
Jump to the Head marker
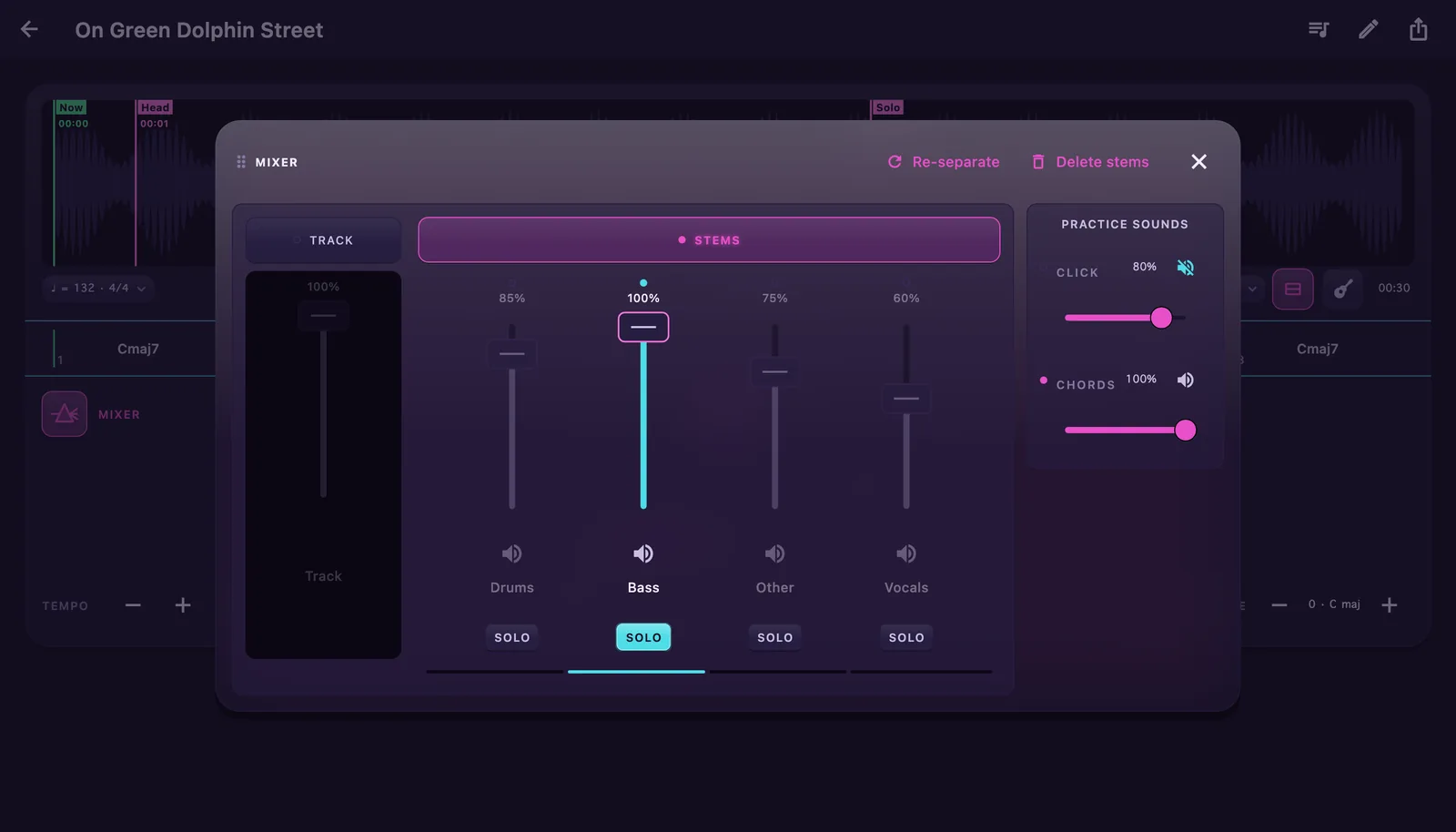pyautogui.click(x=155, y=107)
